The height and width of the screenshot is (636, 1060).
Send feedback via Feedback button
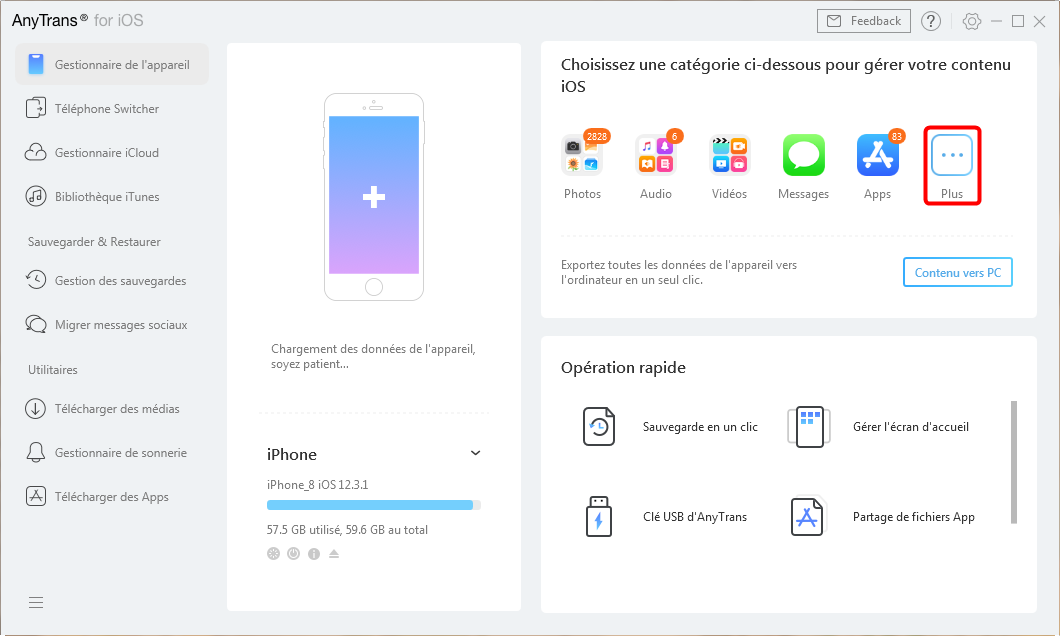864,21
